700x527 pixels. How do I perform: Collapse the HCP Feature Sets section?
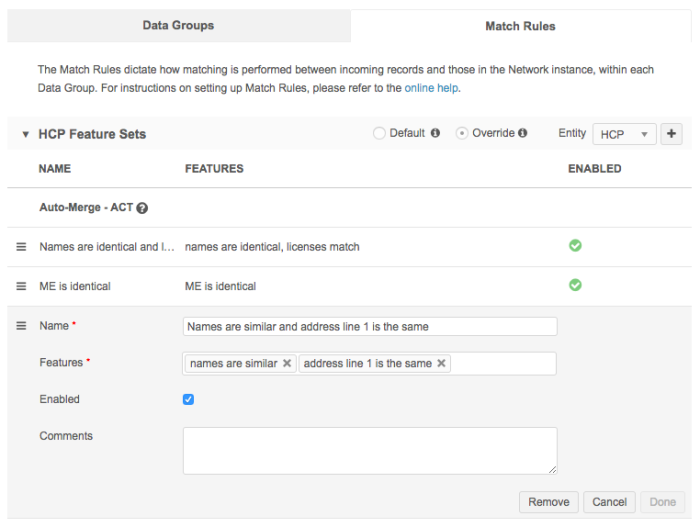click(25, 134)
